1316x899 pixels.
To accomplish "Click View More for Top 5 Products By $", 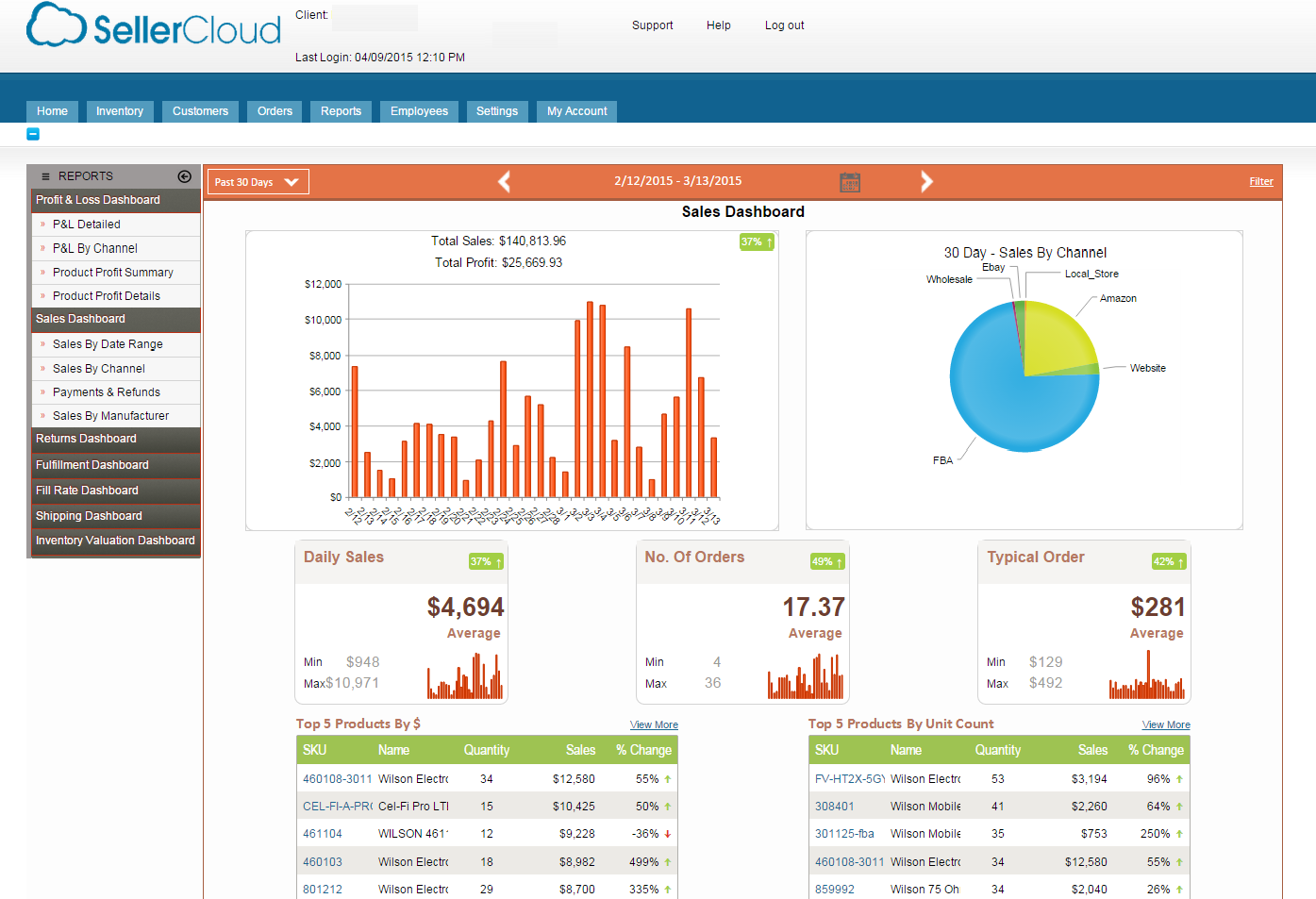I will [654, 724].
